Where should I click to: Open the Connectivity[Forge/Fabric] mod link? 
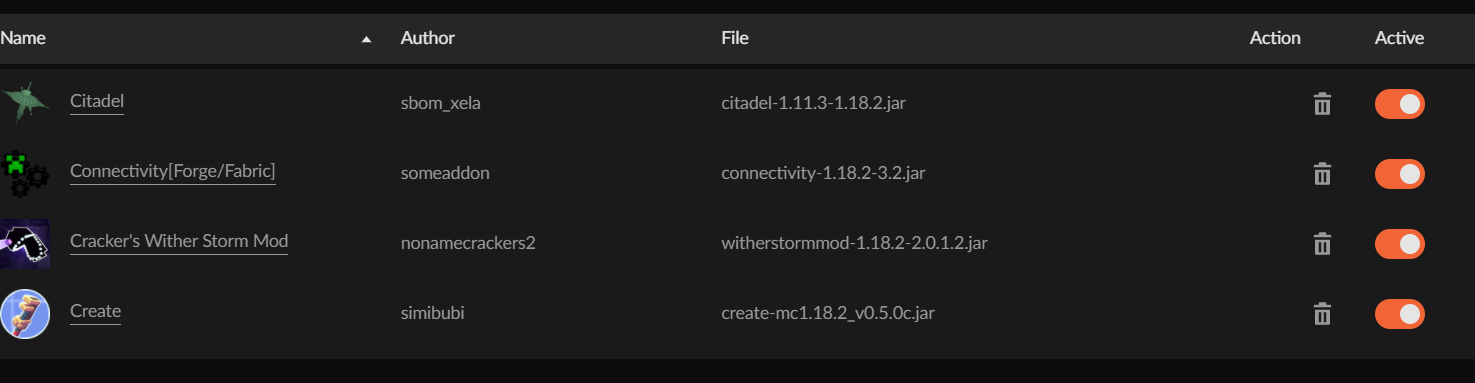coord(173,171)
